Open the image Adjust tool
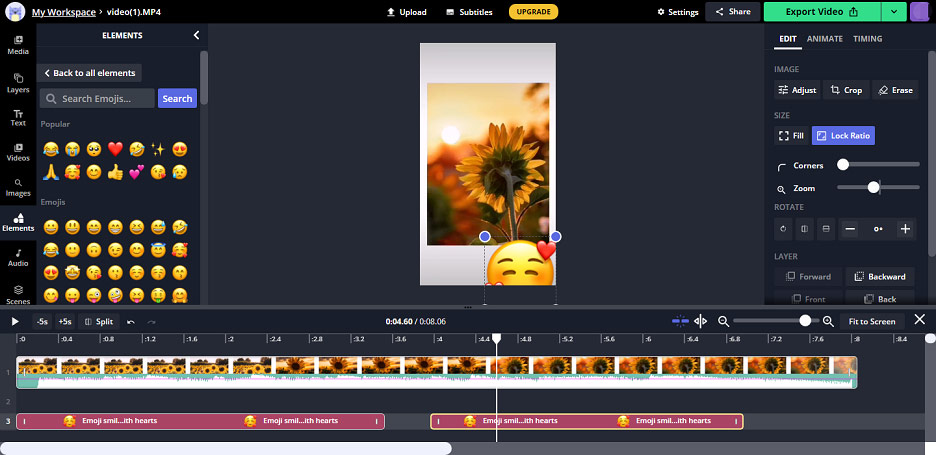 [797, 90]
